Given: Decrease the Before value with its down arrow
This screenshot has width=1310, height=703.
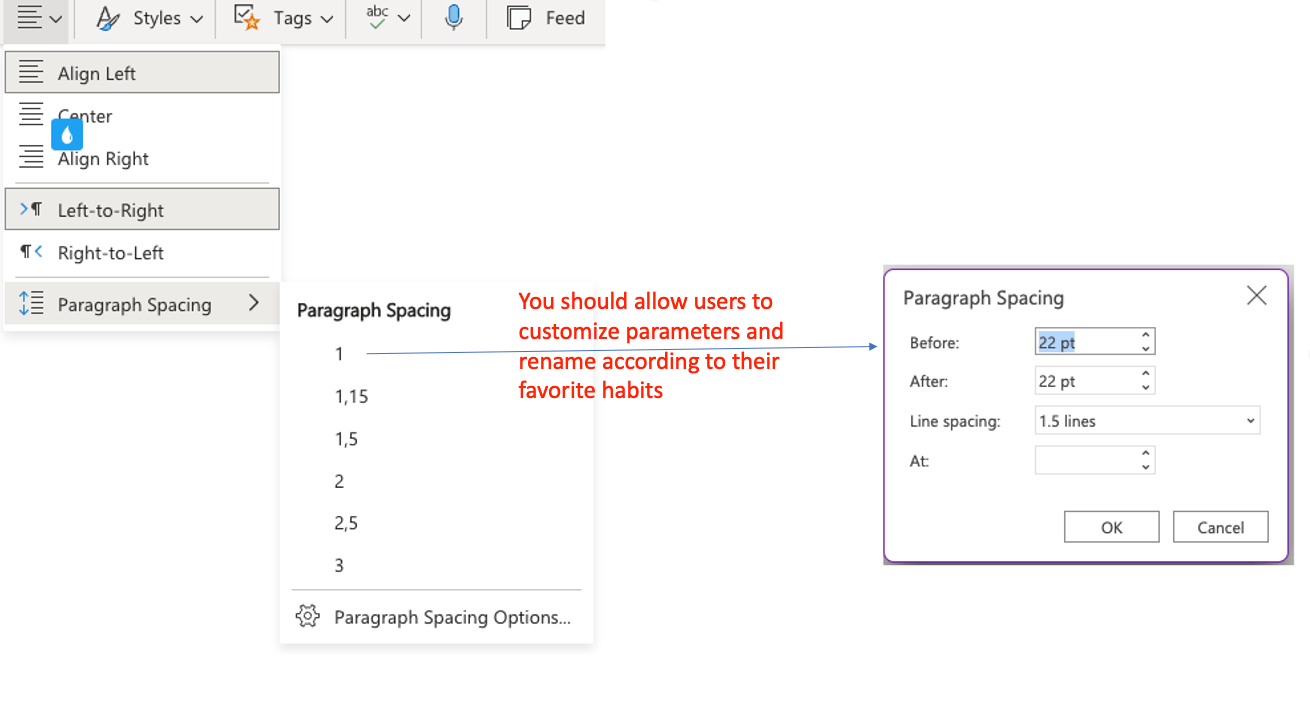Looking at the screenshot, I should coord(1146,349).
